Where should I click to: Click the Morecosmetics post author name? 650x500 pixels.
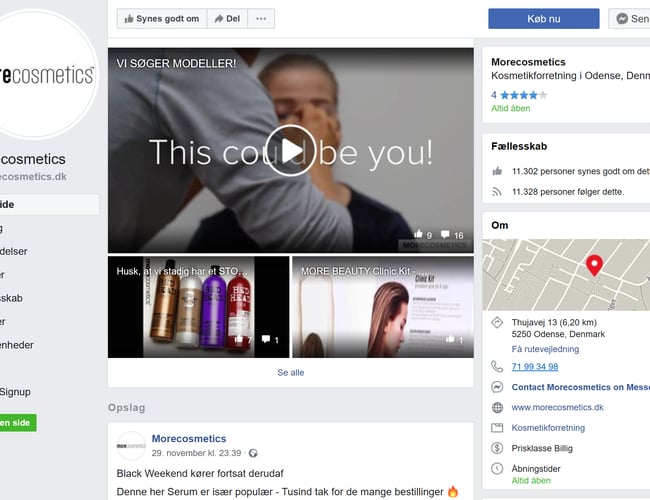(189, 438)
